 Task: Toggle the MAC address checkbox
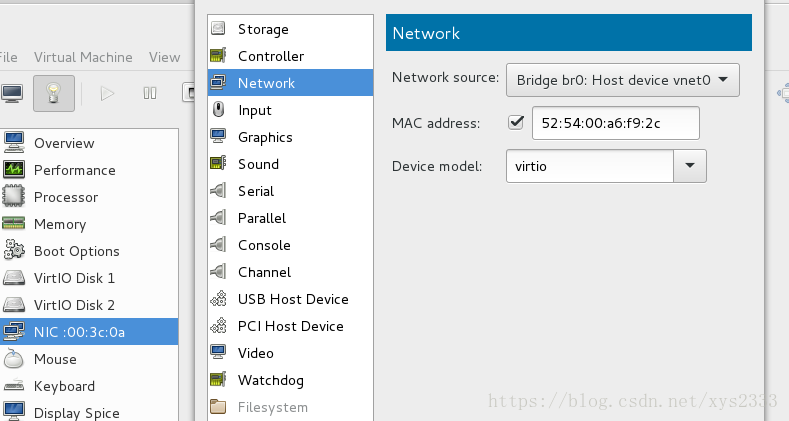click(x=516, y=122)
